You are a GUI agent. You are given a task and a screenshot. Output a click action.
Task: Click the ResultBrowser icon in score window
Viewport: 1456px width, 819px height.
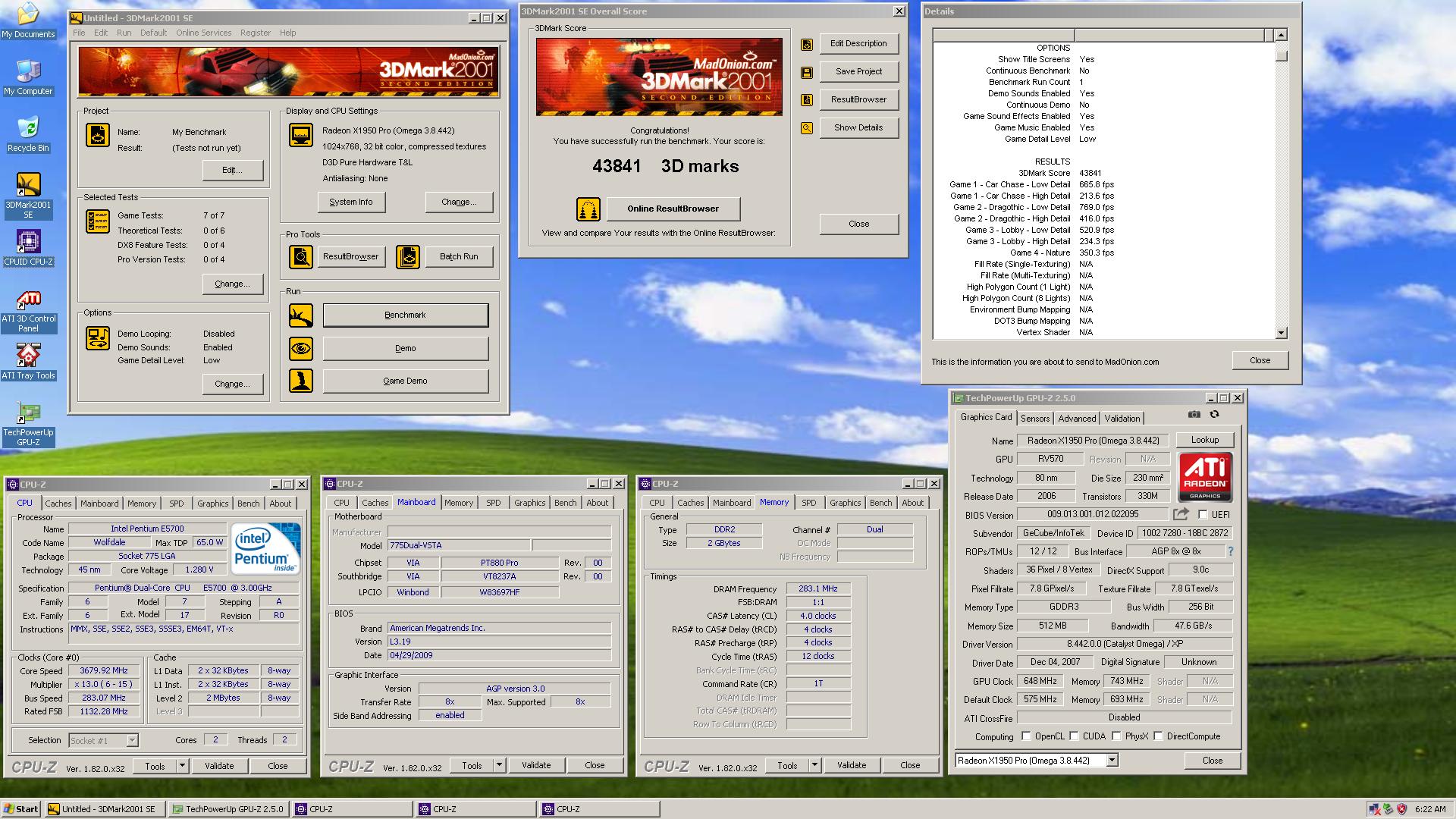click(x=807, y=100)
